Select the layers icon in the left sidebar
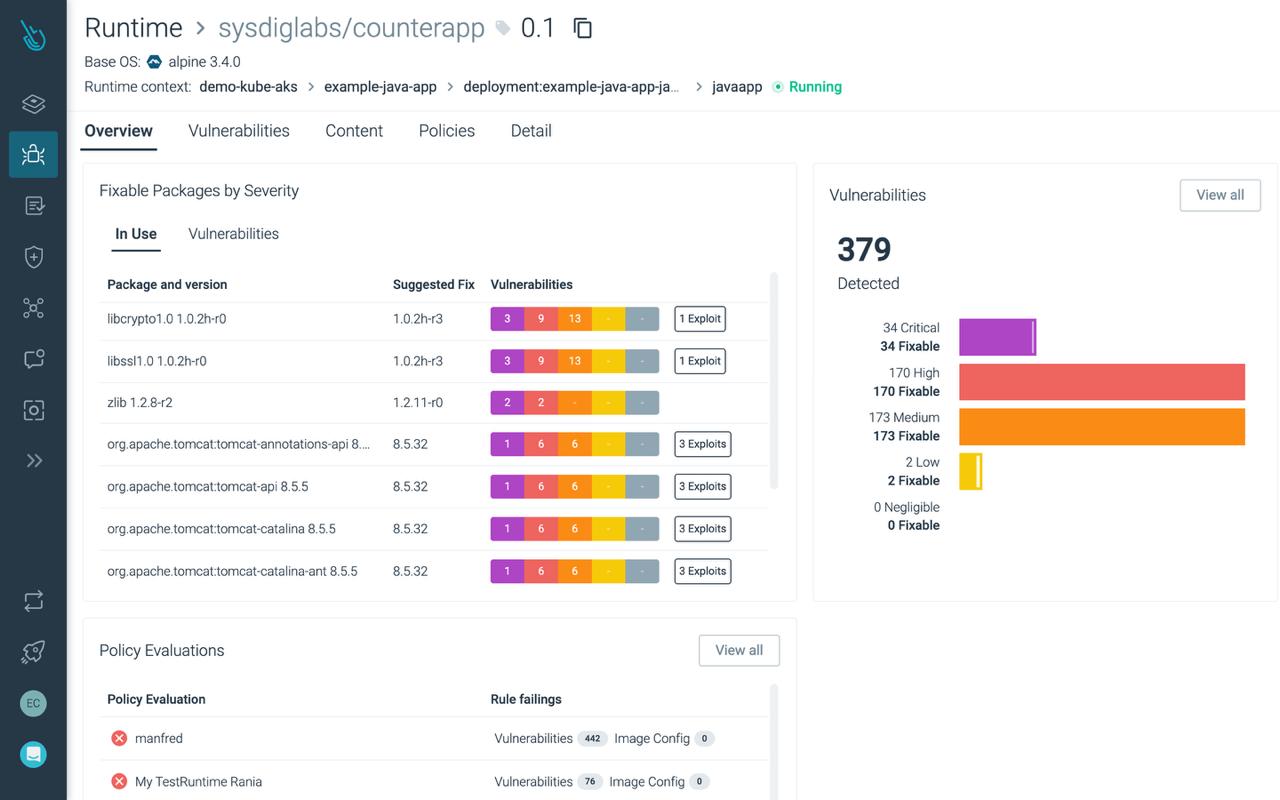1280x800 pixels. [33, 103]
